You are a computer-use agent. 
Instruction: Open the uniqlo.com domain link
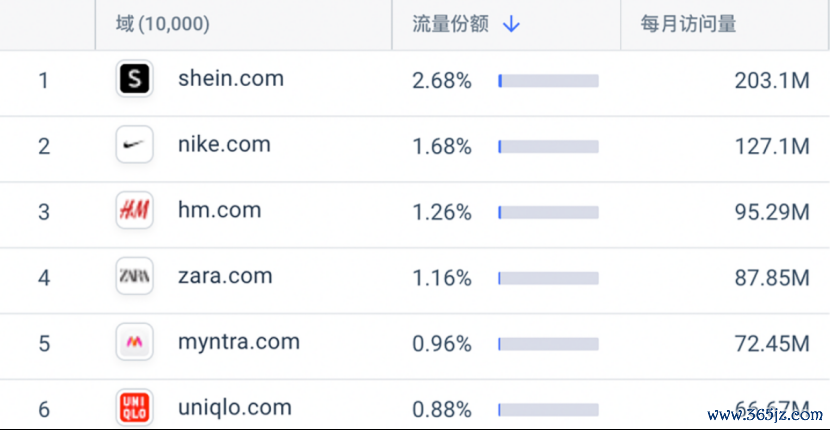coord(234,408)
